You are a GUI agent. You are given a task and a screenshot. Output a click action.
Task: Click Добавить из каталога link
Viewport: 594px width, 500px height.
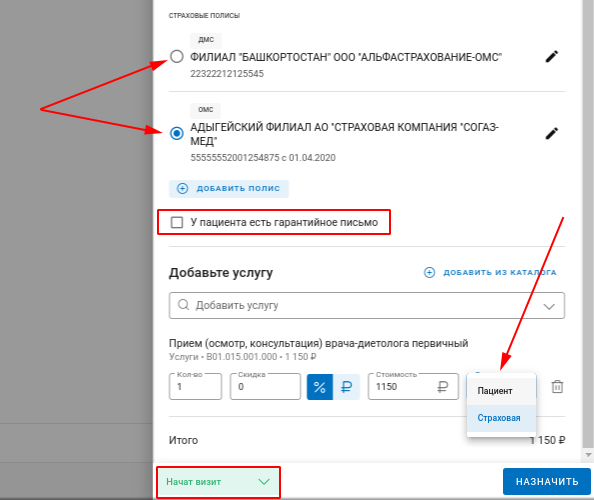click(490, 272)
